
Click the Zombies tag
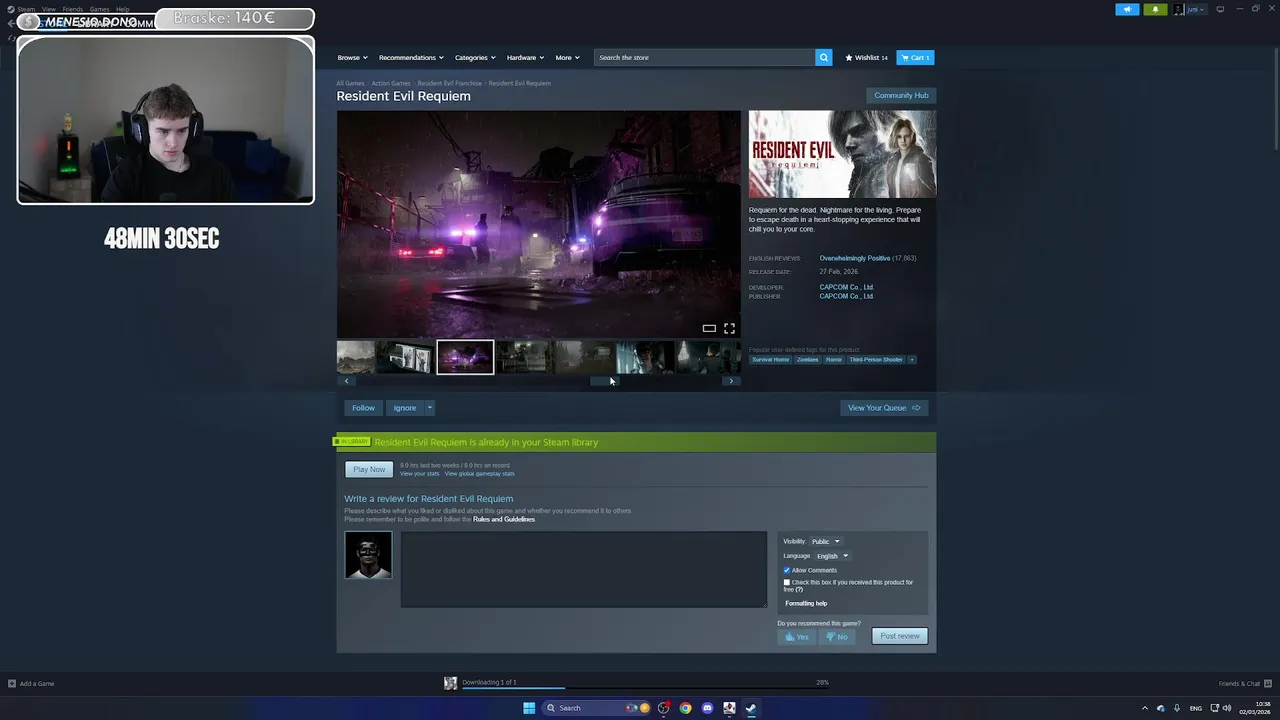[x=808, y=359]
